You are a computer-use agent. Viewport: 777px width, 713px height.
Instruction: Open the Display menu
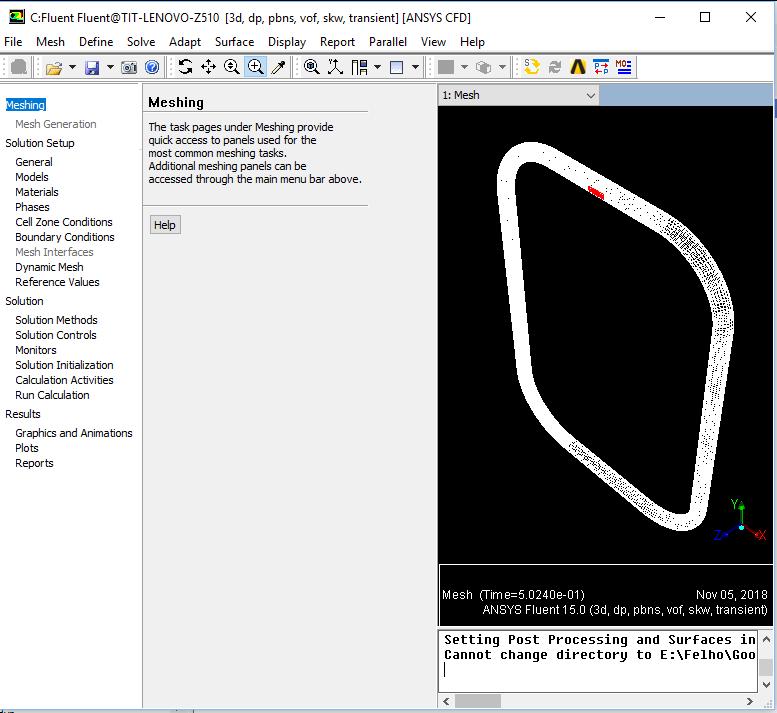287,42
